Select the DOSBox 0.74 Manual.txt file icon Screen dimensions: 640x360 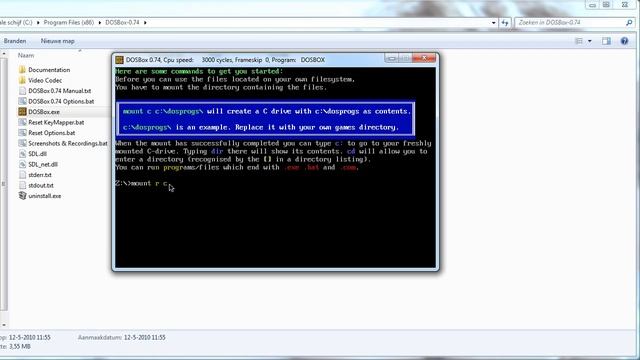click(x=22, y=91)
